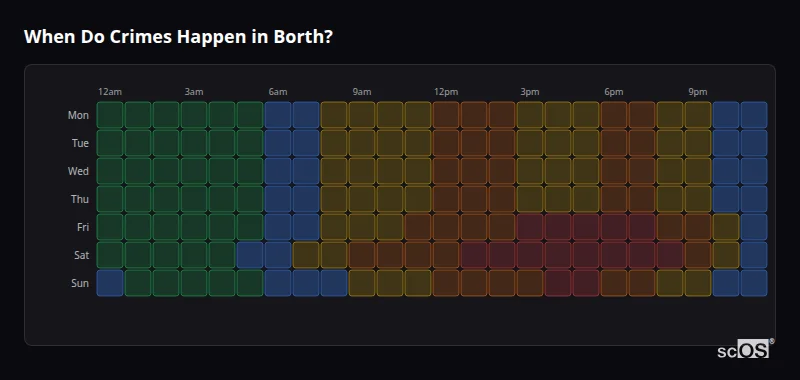The image size is (800, 380).
Task: Select the Saturday 5am blue cell
Action: point(250,255)
